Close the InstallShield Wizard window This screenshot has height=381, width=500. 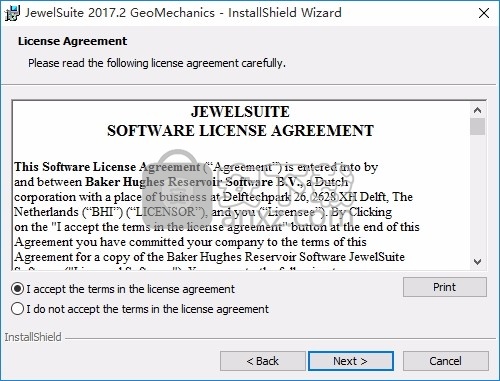(x=484, y=13)
